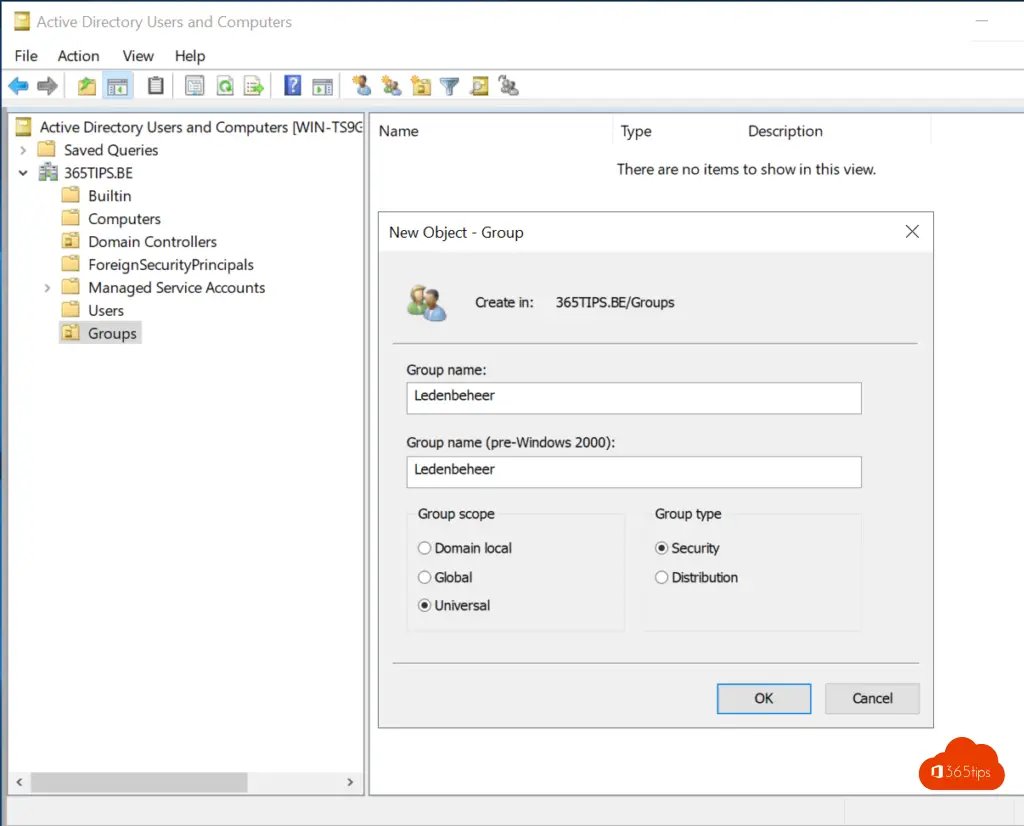Open the View menu
The height and width of the screenshot is (826, 1024).
click(138, 56)
